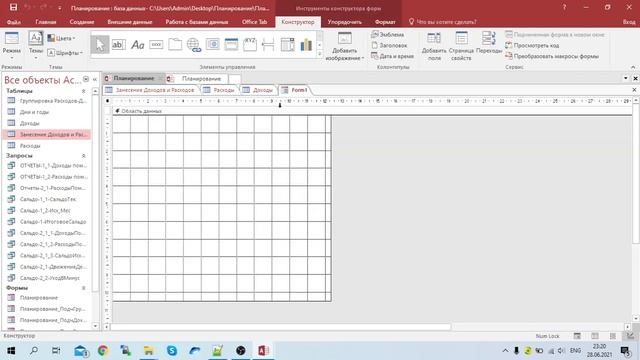Select the Option Group (XYZ) control

(x=250, y=44)
